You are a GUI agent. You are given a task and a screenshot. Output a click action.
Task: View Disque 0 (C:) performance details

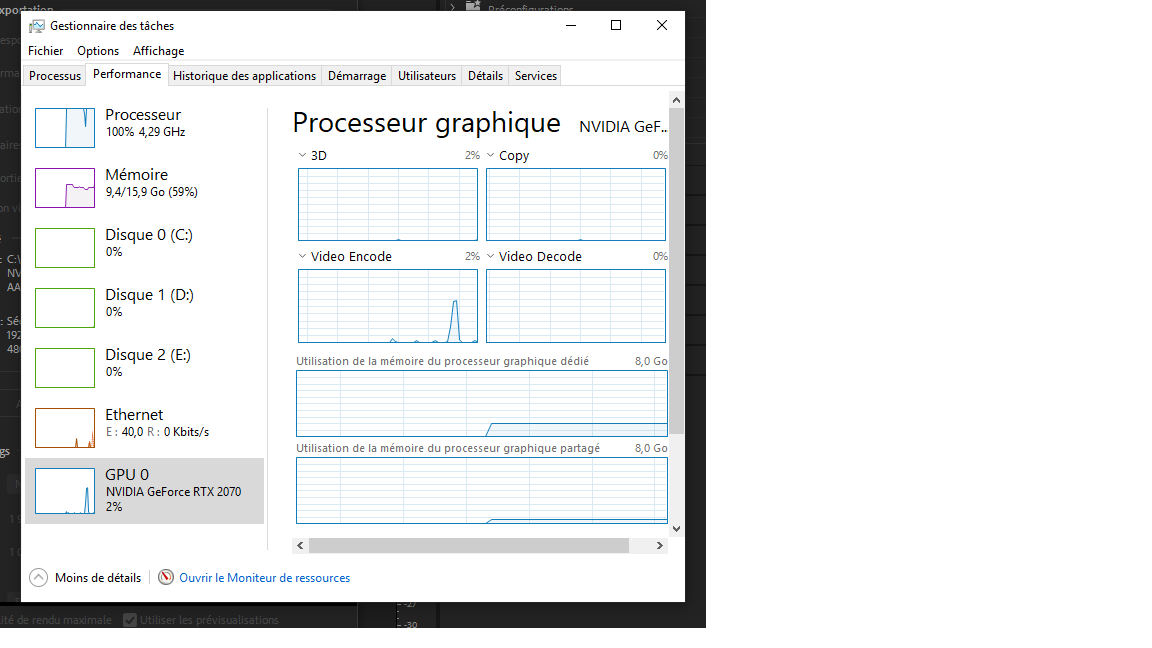pyautogui.click(x=143, y=242)
